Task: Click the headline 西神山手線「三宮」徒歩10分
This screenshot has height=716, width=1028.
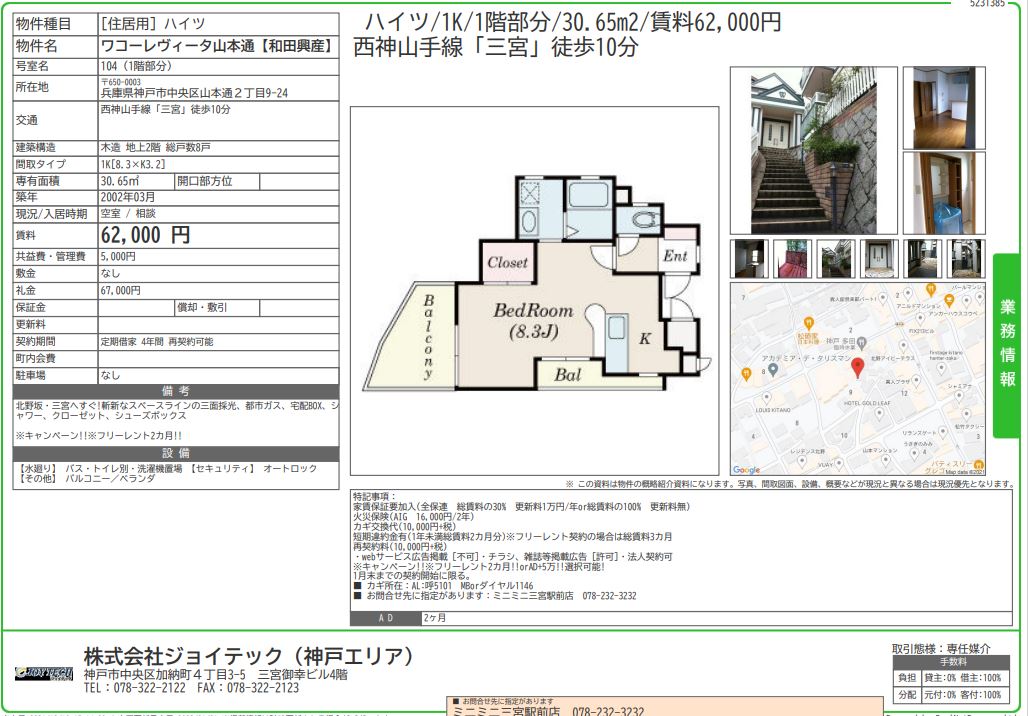Action: [x=496, y=47]
